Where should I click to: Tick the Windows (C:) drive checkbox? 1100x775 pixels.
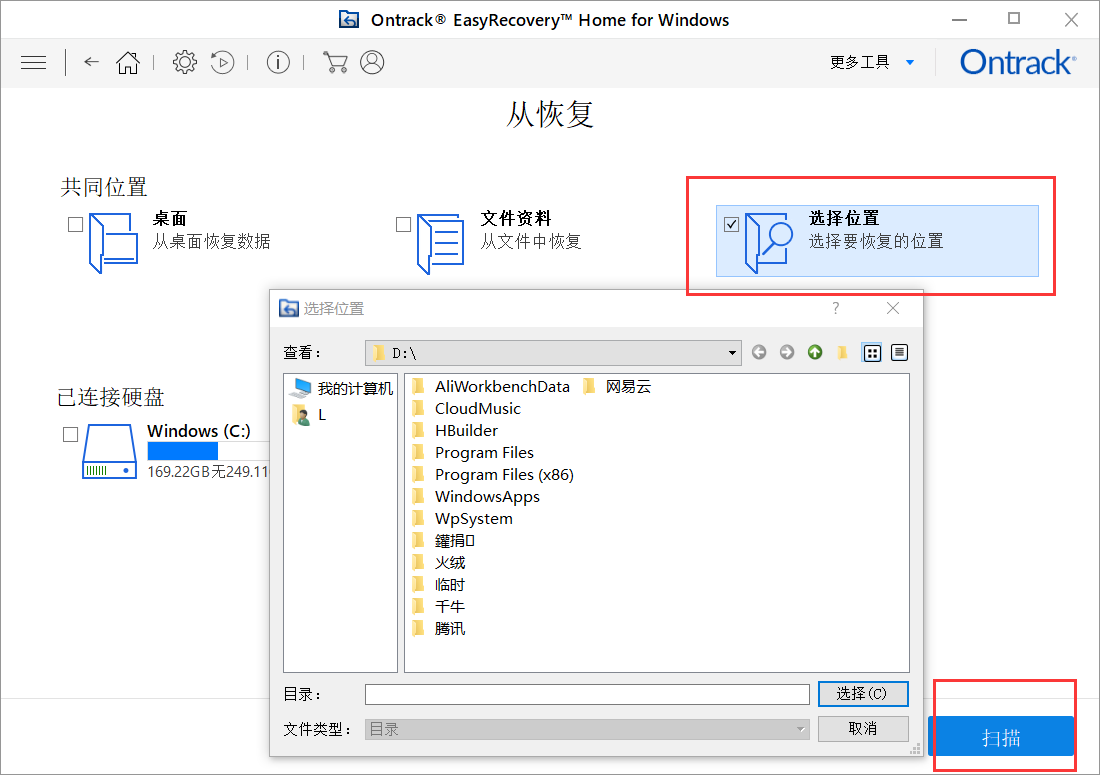[70, 435]
